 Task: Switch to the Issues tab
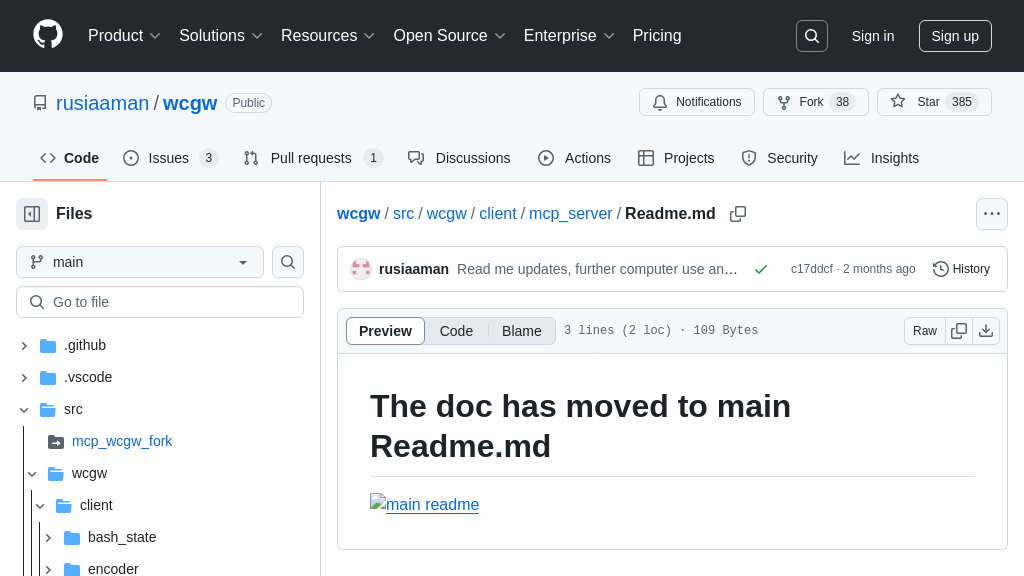[170, 158]
